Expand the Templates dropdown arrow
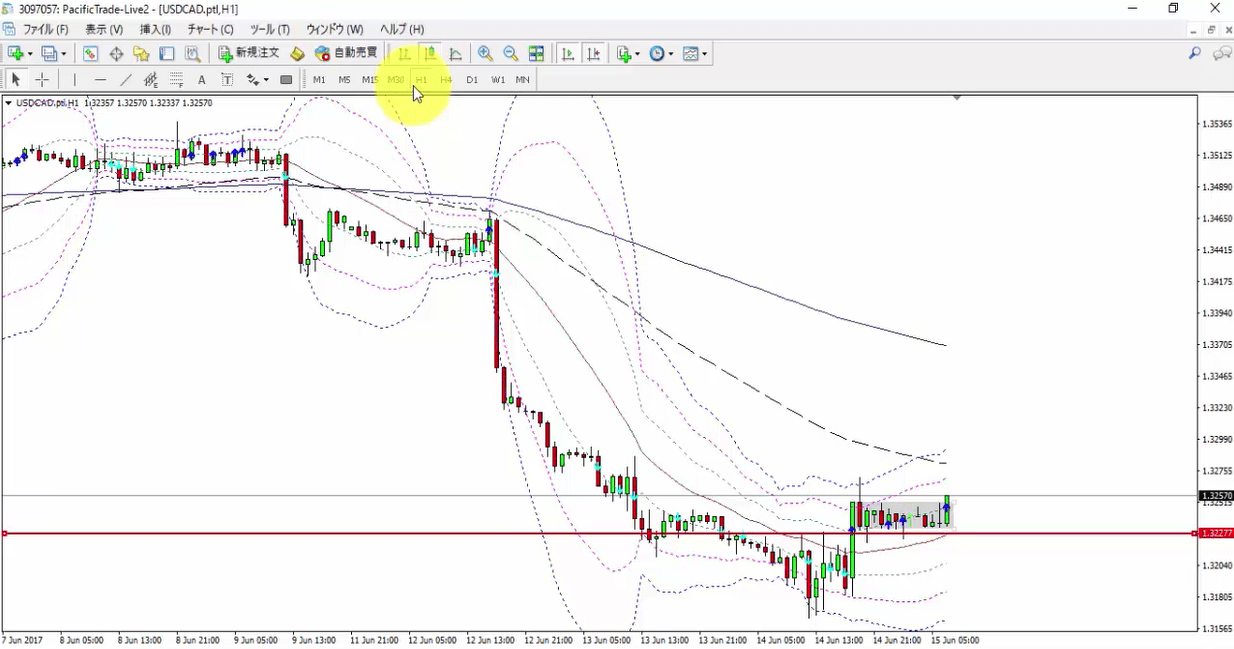This screenshot has height=649, width=1234. click(x=705, y=53)
